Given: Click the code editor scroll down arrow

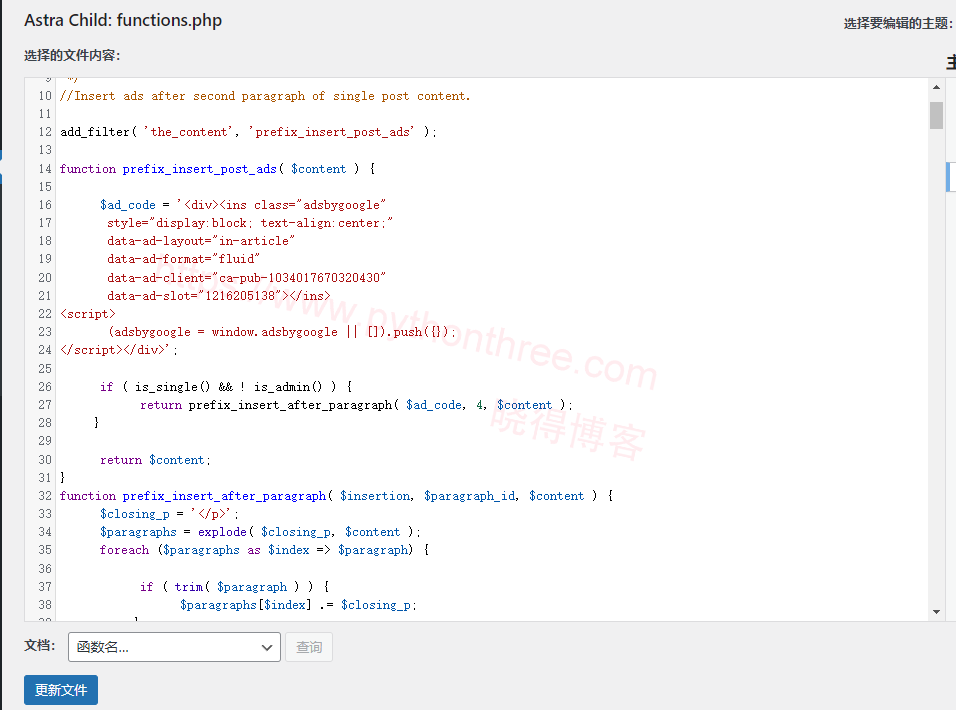Looking at the screenshot, I should (x=936, y=612).
